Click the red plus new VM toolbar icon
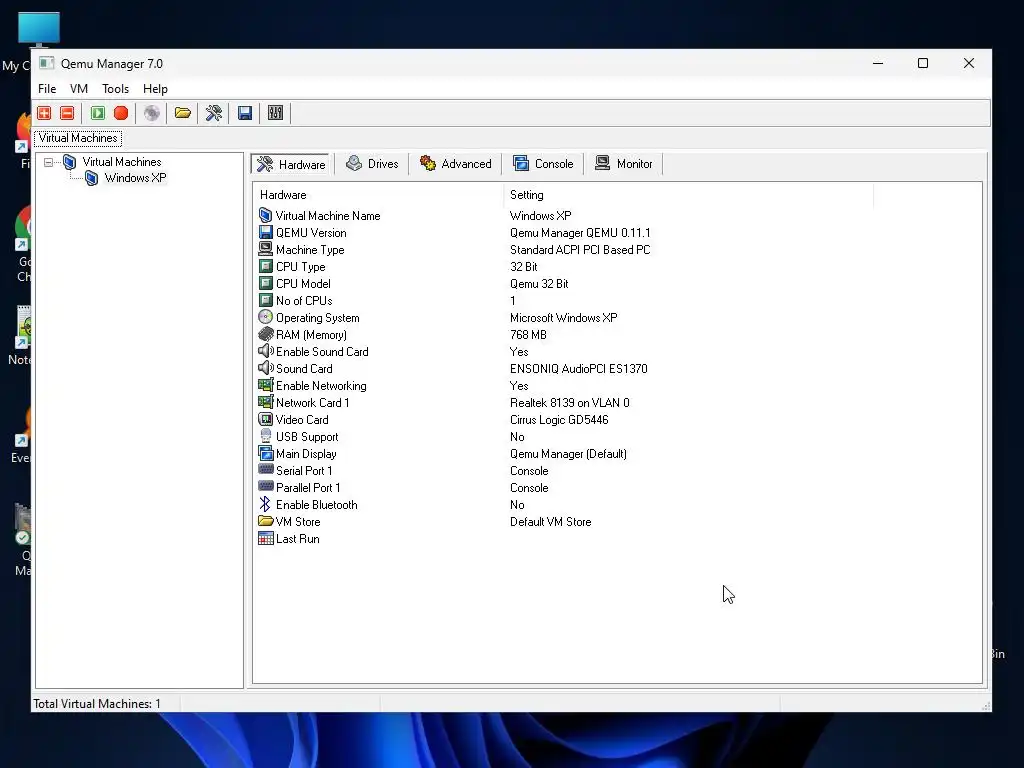The height and width of the screenshot is (768, 1024). (44, 113)
